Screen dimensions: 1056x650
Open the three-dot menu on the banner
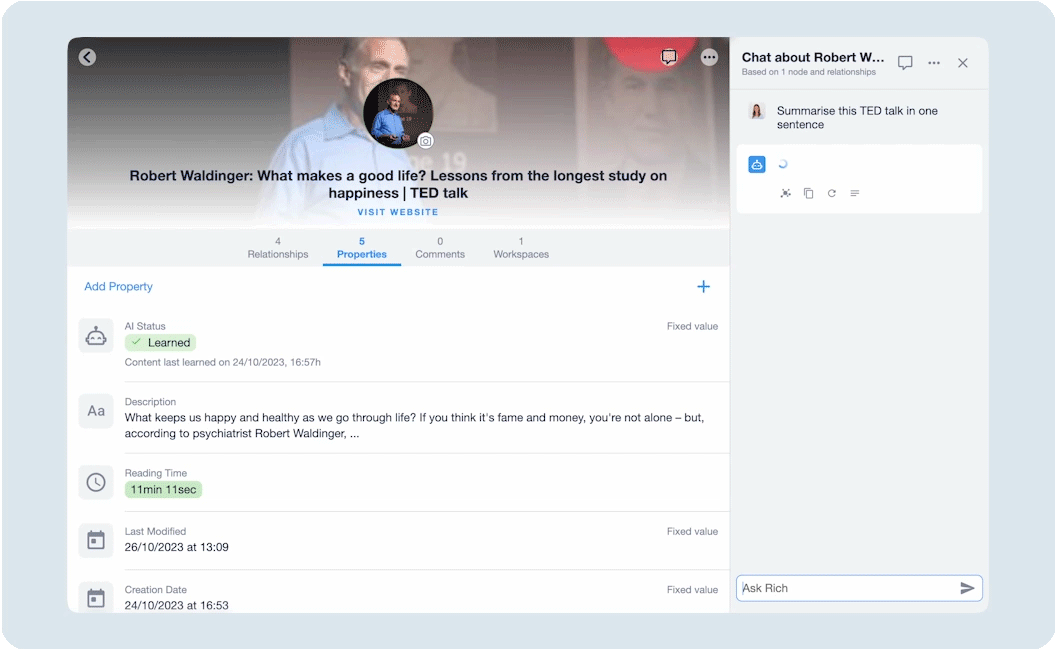point(709,57)
